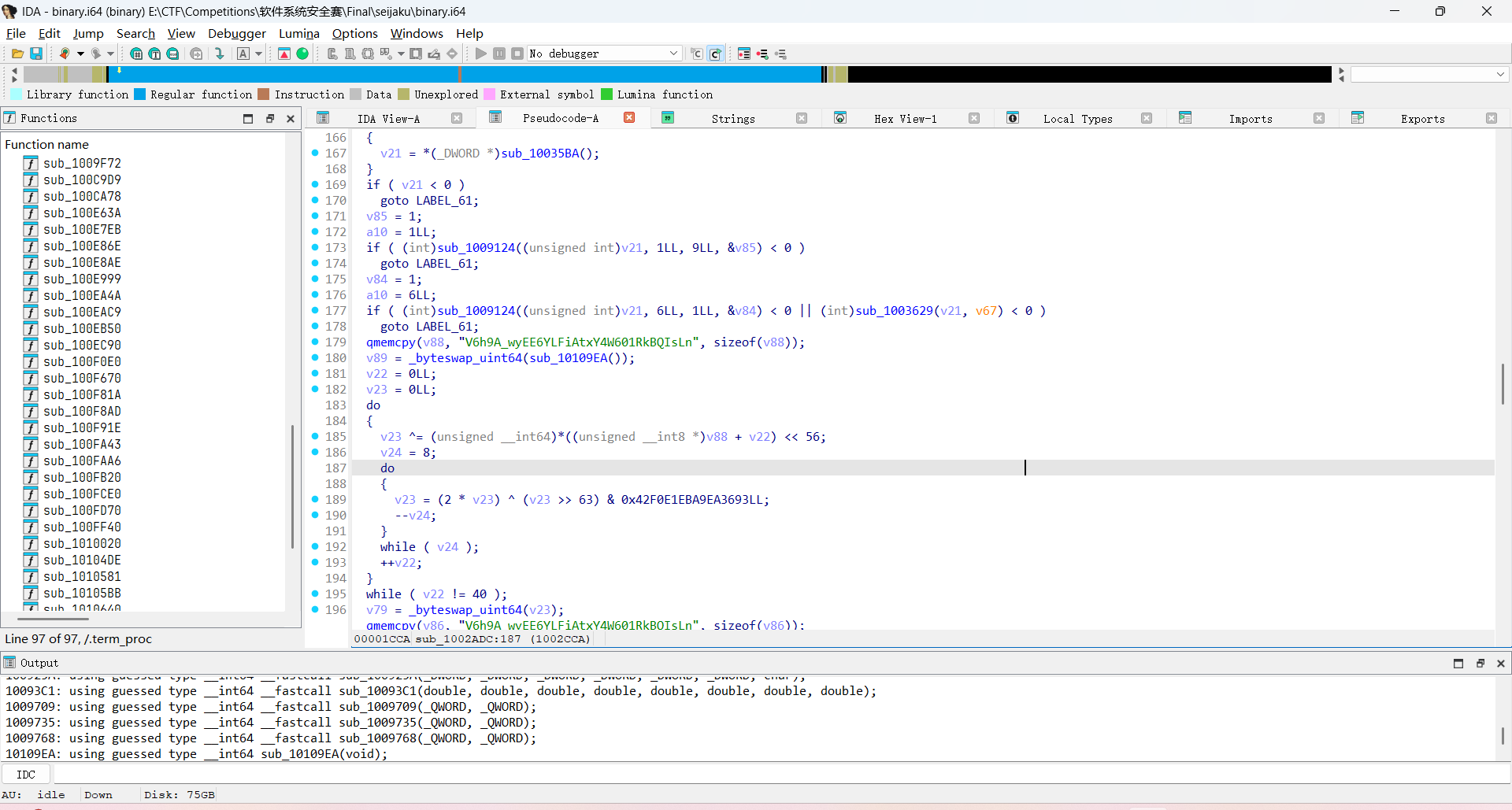
Task: Open the No debugger dropdown
Action: (673, 54)
